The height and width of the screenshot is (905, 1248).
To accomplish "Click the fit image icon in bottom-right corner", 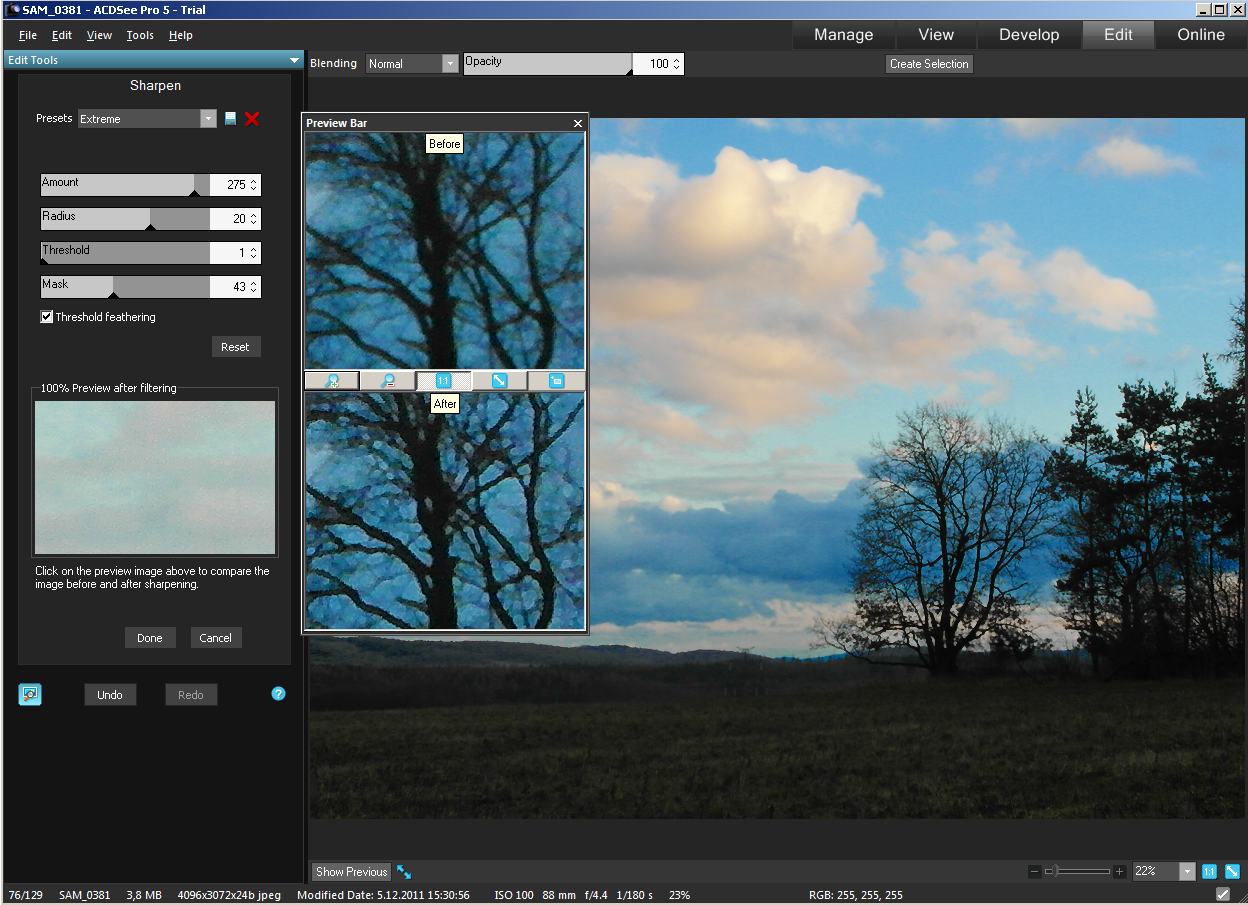I will click(1232, 871).
